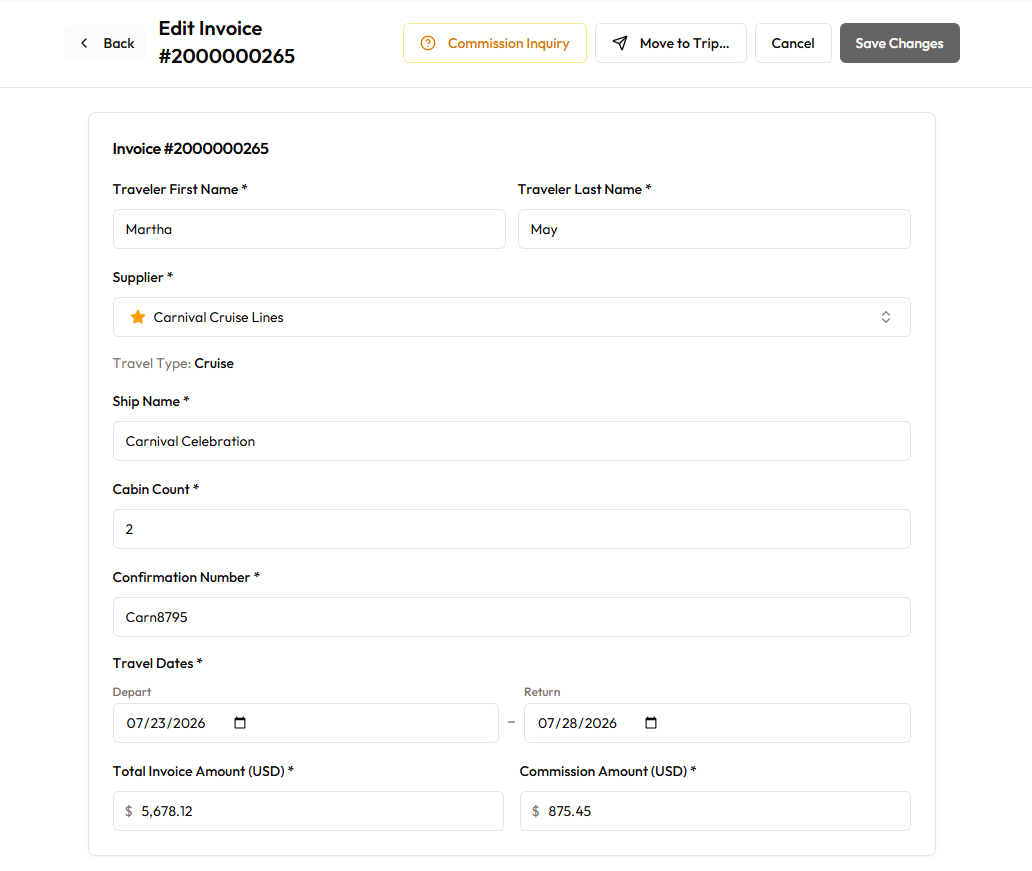Viewport: 1032px width, 871px height.
Task: Click the Back button
Action: point(105,43)
